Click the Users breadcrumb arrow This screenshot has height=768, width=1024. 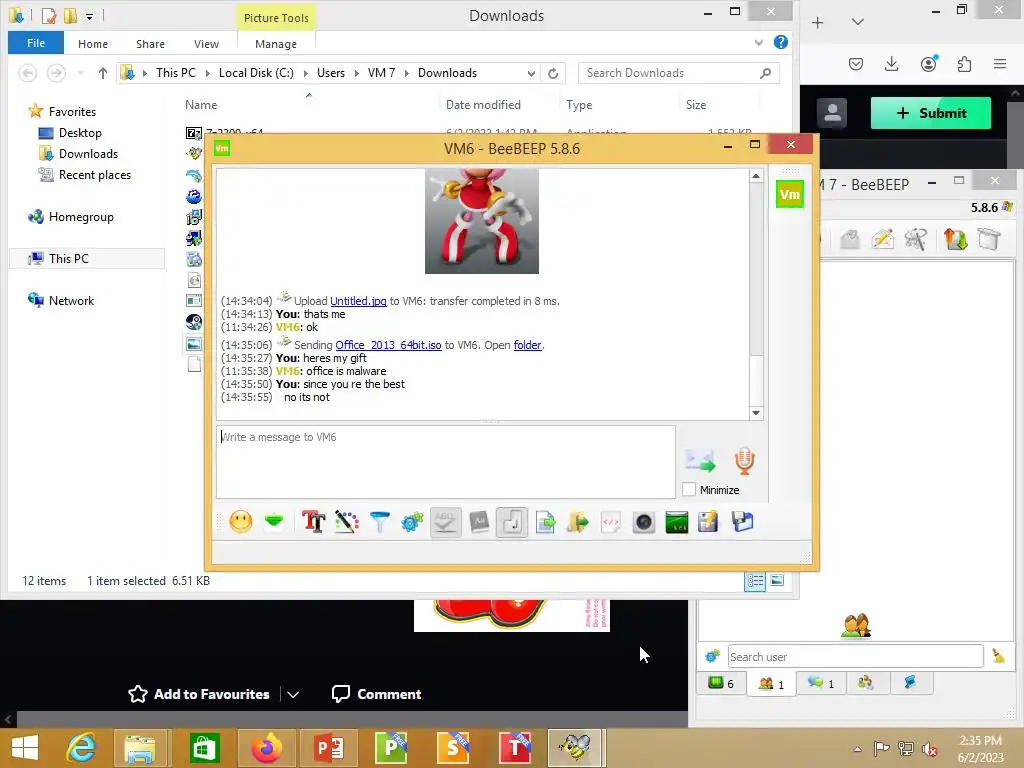[357, 73]
